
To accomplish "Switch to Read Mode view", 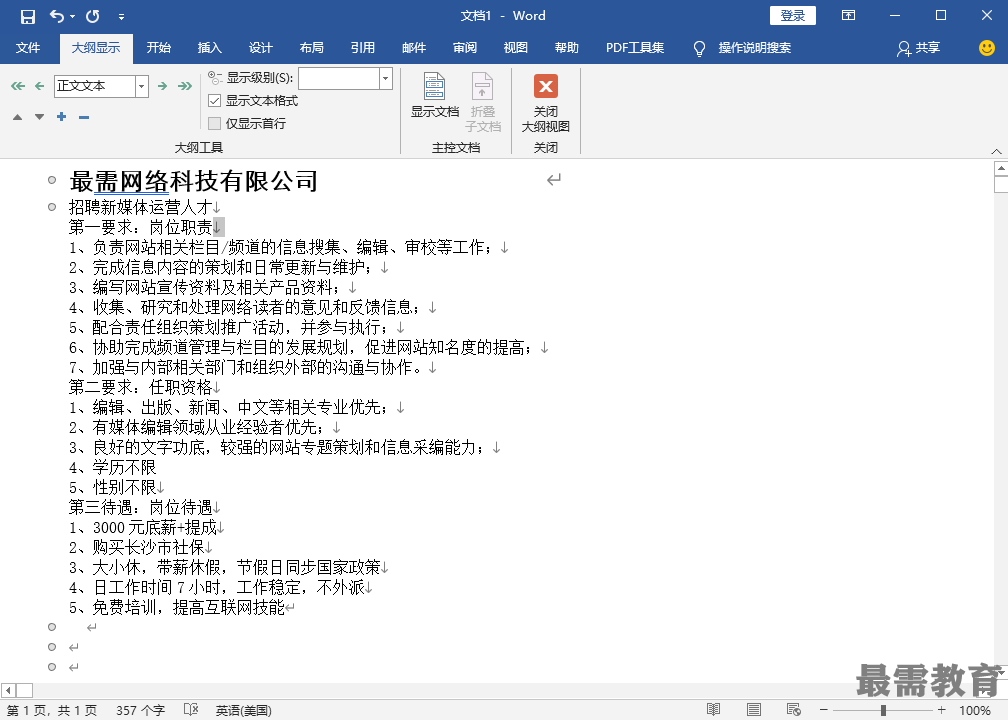I will (714, 710).
